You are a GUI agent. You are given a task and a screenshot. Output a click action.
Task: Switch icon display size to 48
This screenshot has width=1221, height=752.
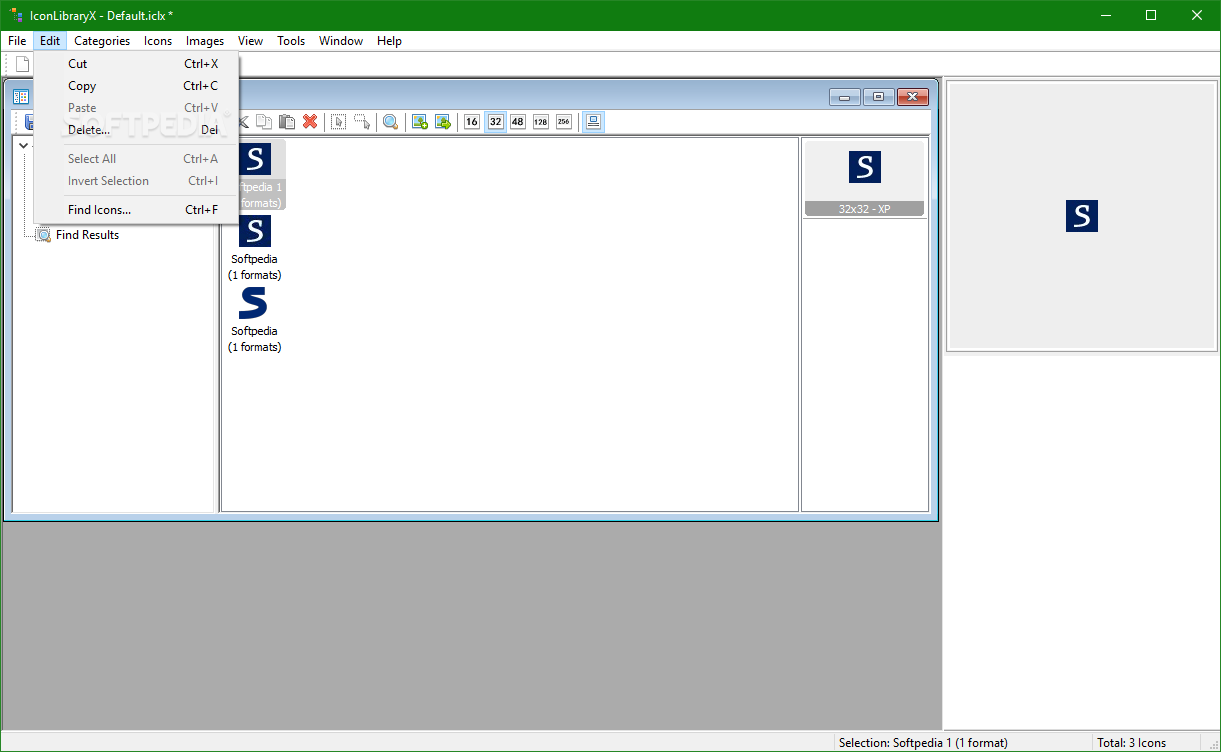(x=517, y=122)
